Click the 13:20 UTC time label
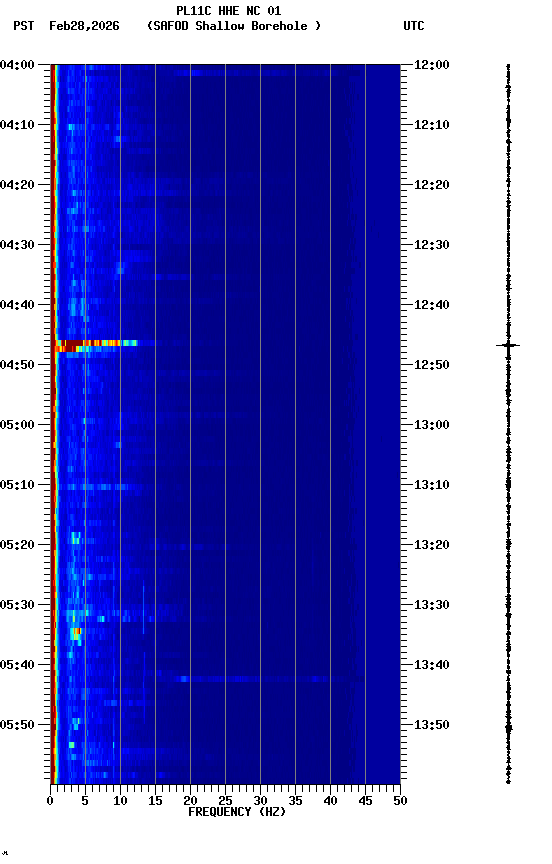This screenshot has height=864, width=552. pyautogui.click(x=432, y=545)
